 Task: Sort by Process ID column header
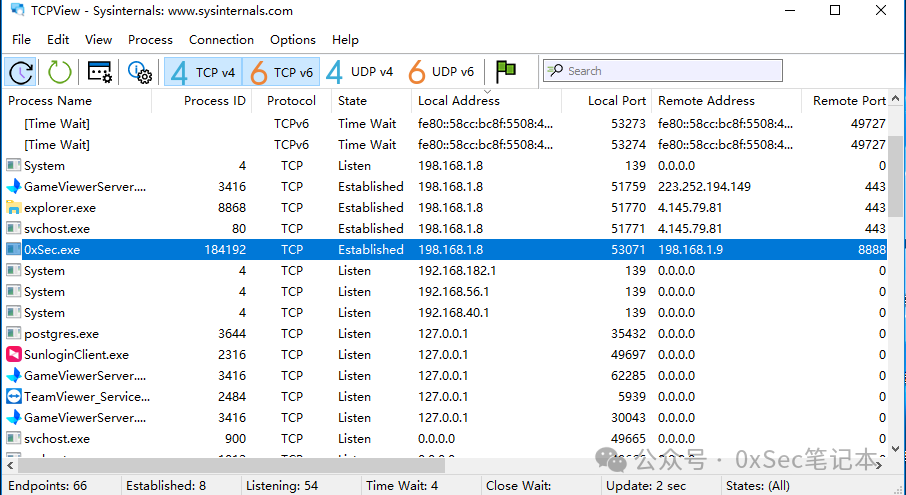[x=202, y=101]
